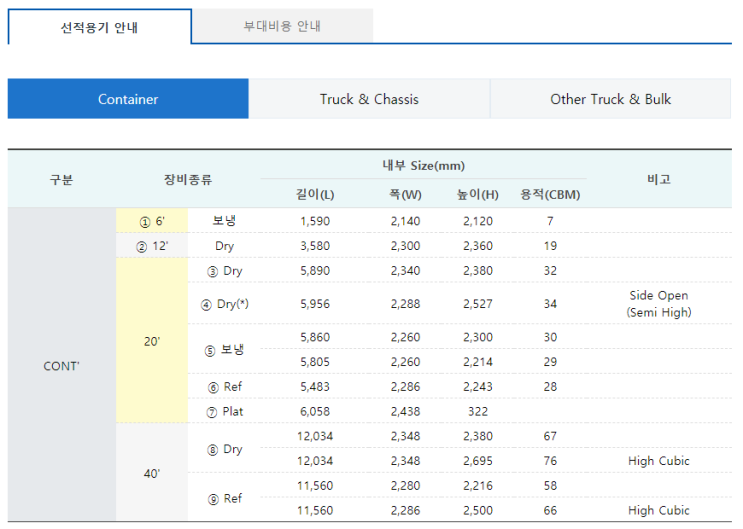Click the ⑦ Plat equipment type

tap(225, 411)
